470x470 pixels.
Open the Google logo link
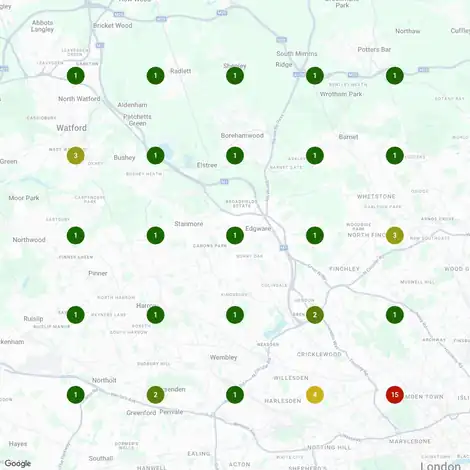[18, 463]
